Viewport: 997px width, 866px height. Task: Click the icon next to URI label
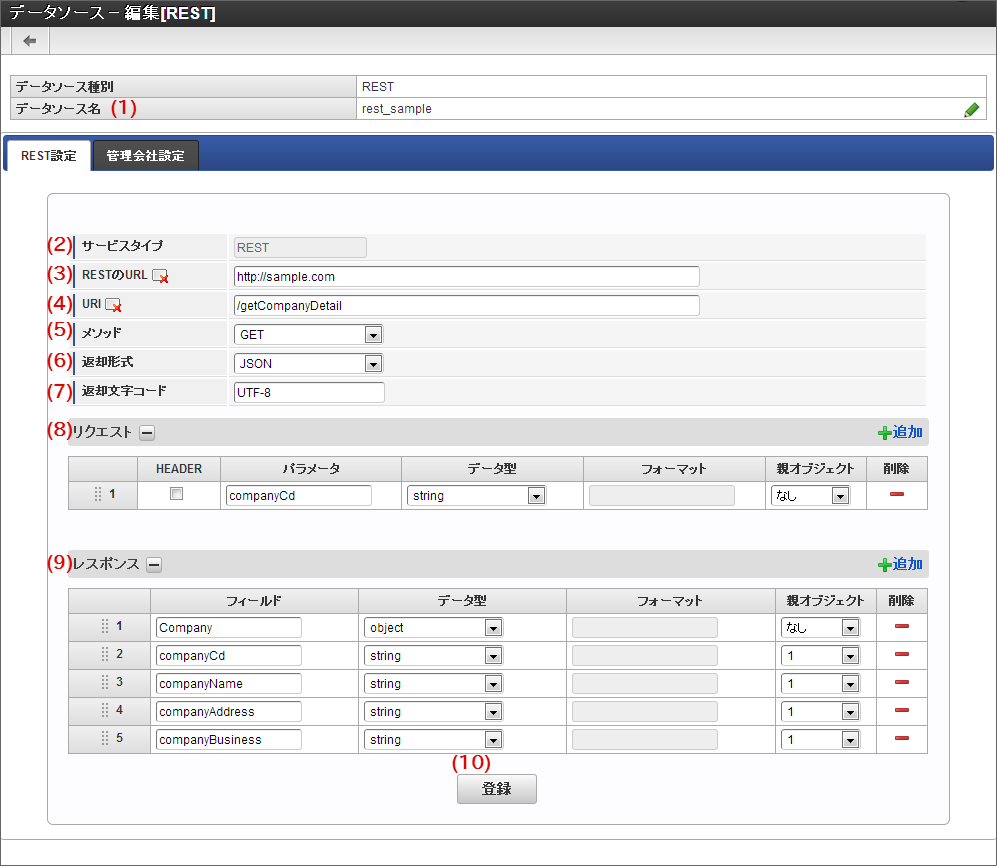coord(113,306)
